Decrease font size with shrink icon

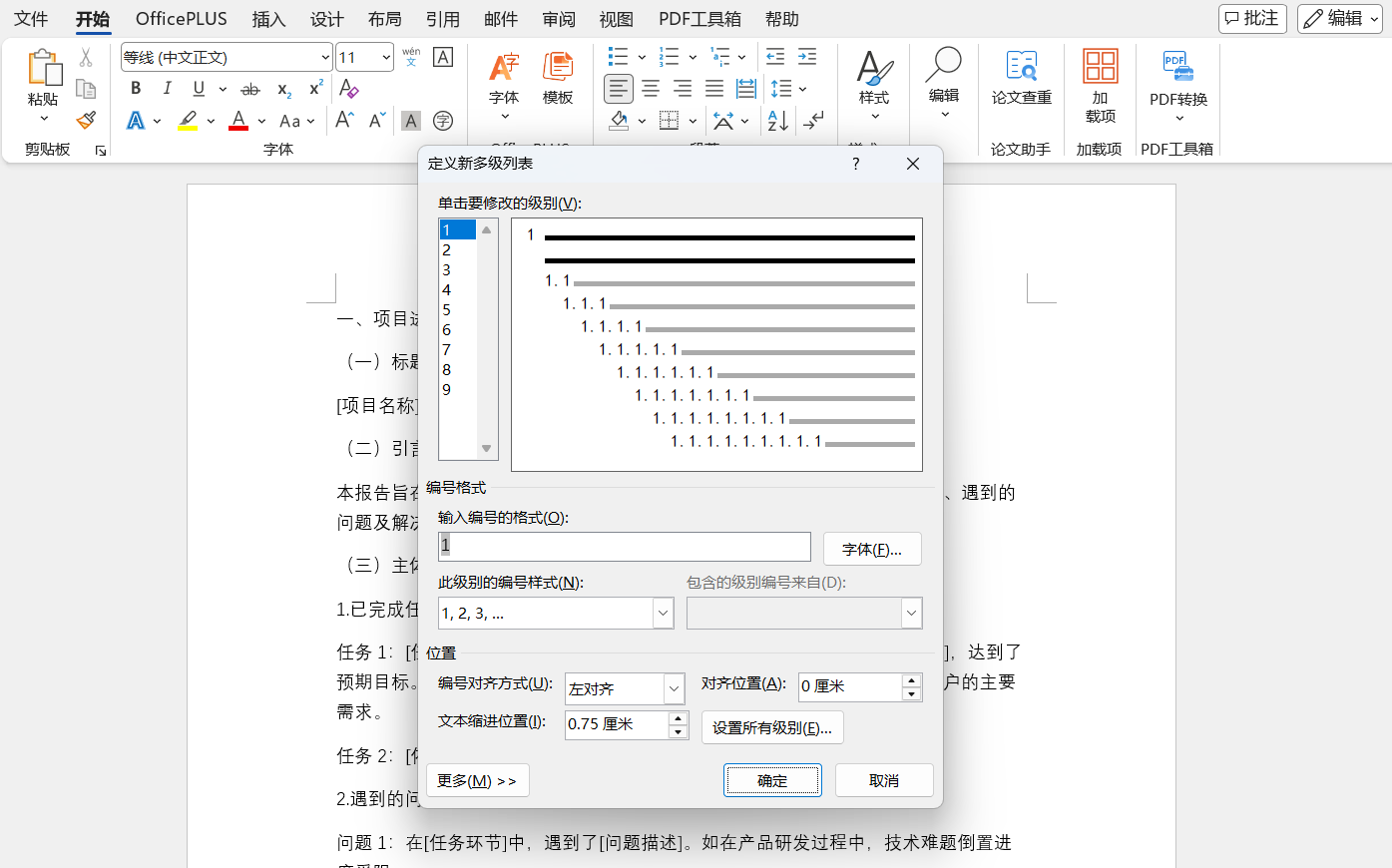(x=377, y=121)
